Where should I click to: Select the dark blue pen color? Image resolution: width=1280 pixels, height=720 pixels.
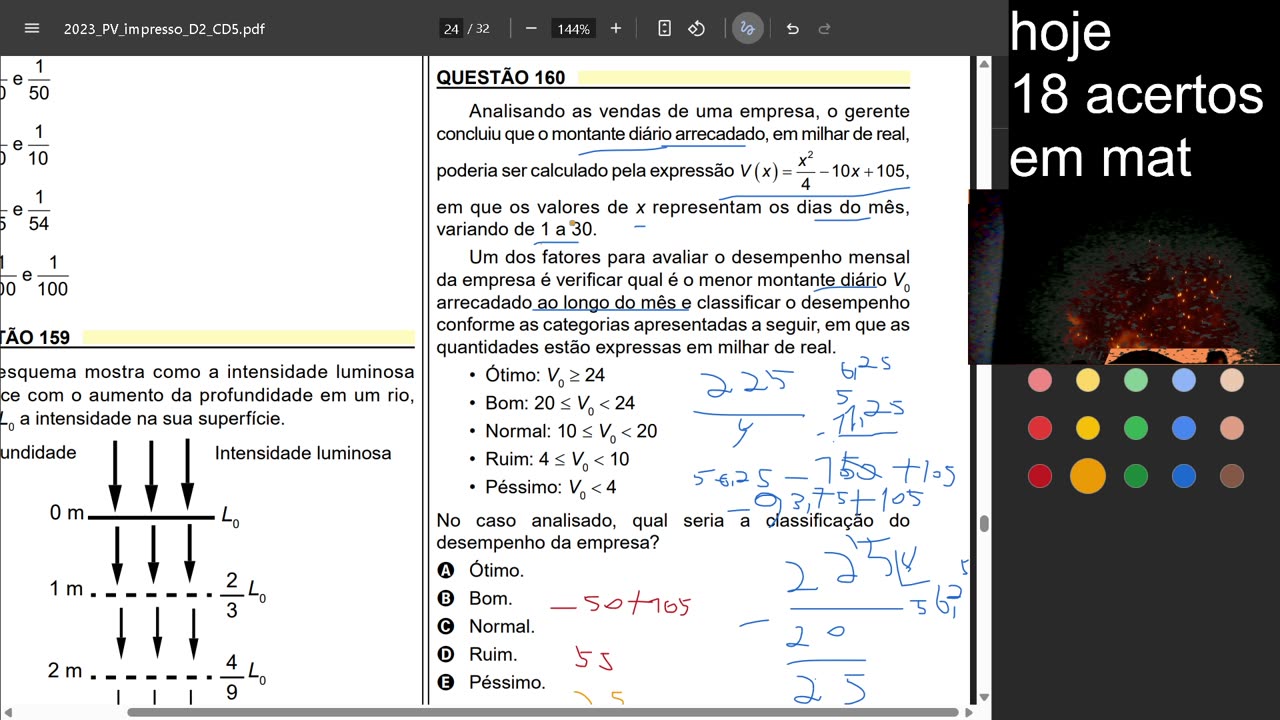tap(1184, 476)
